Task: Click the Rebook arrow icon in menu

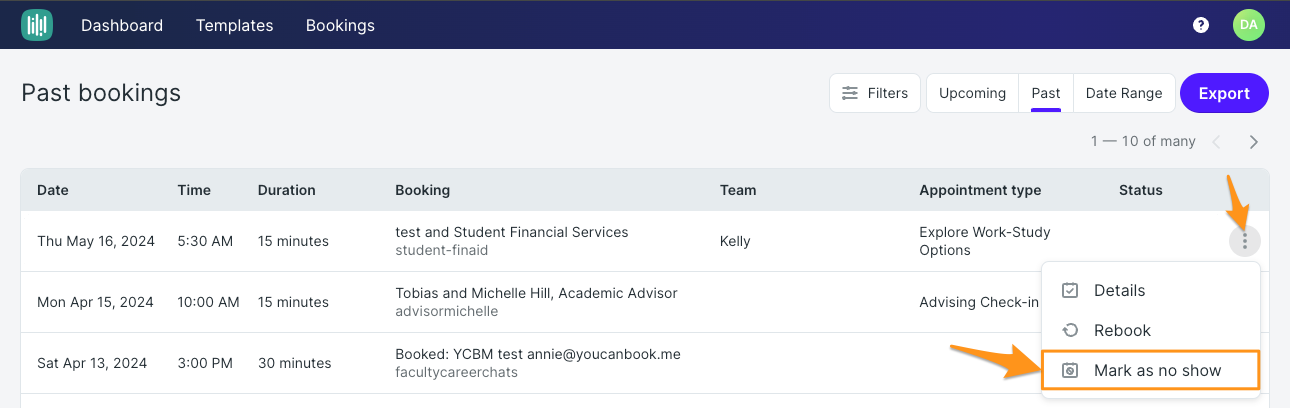Action: click(1070, 330)
